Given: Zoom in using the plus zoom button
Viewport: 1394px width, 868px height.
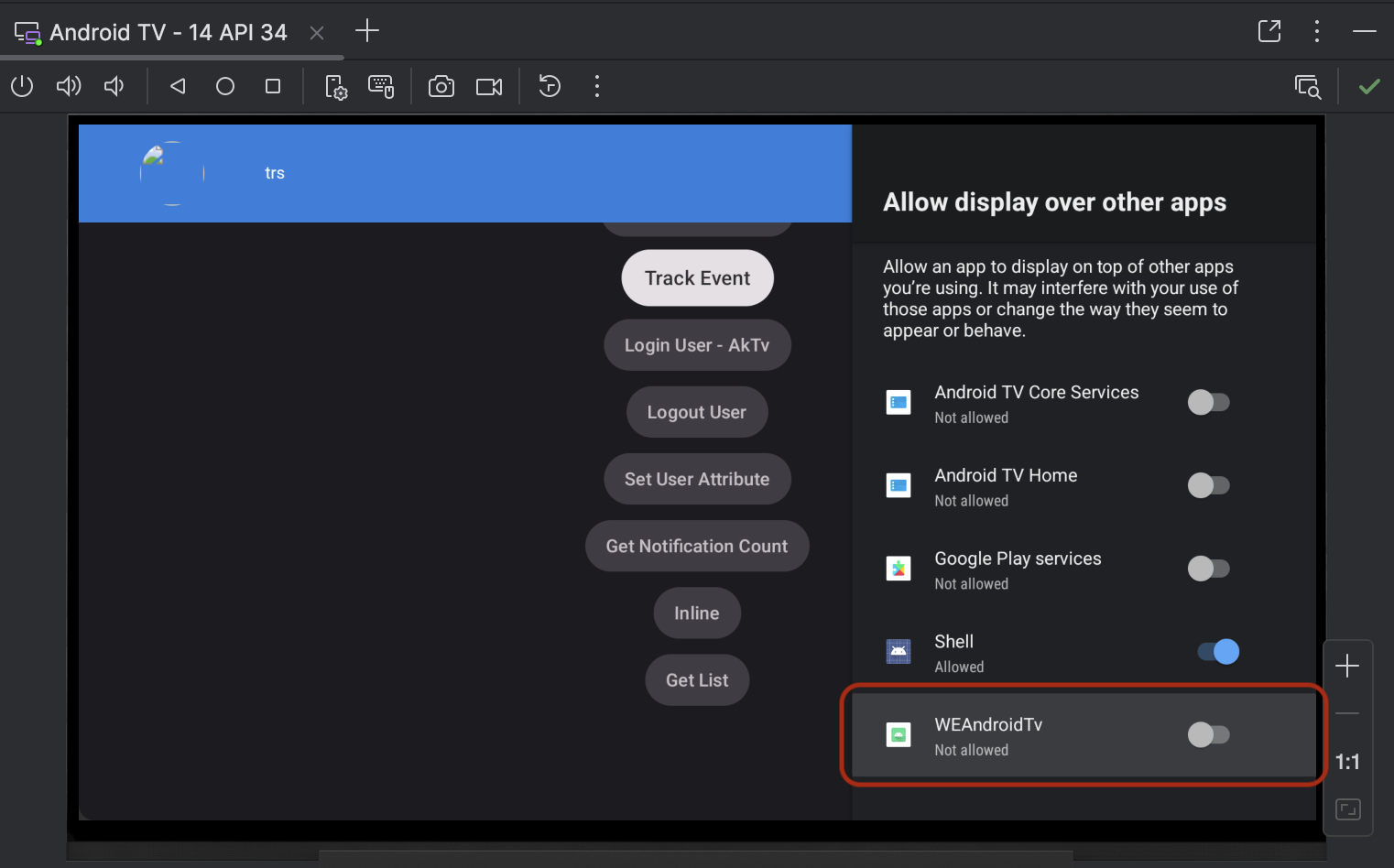Looking at the screenshot, I should coord(1347,666).
